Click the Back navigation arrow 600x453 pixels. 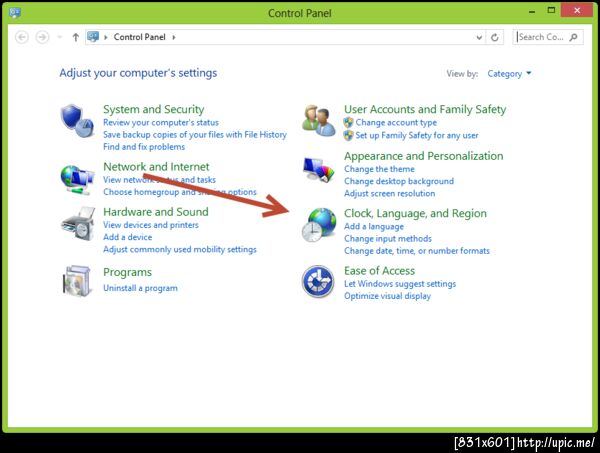coord(22,37)
